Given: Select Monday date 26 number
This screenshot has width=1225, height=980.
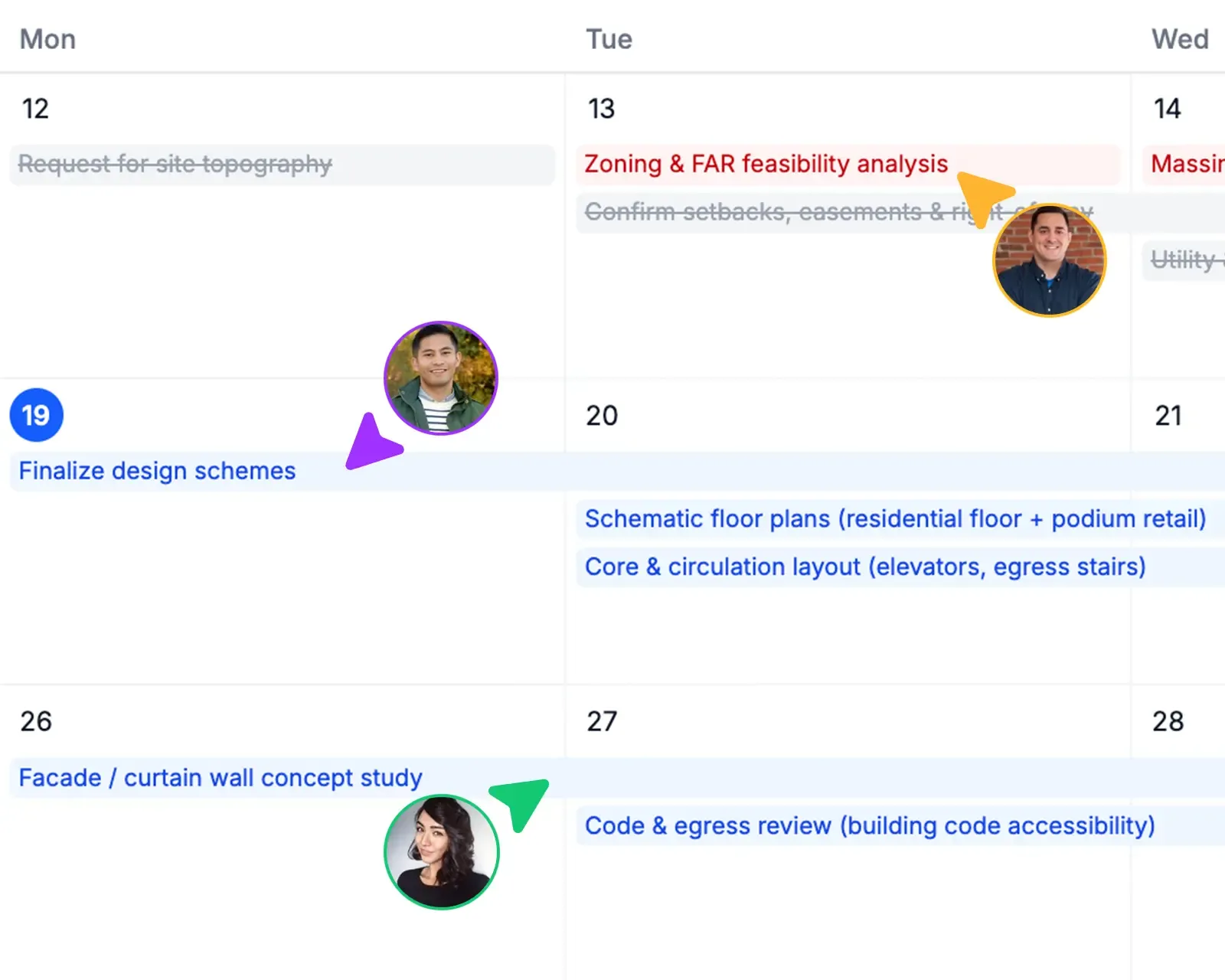Looking at the screenshot, I should pos(36,721).
